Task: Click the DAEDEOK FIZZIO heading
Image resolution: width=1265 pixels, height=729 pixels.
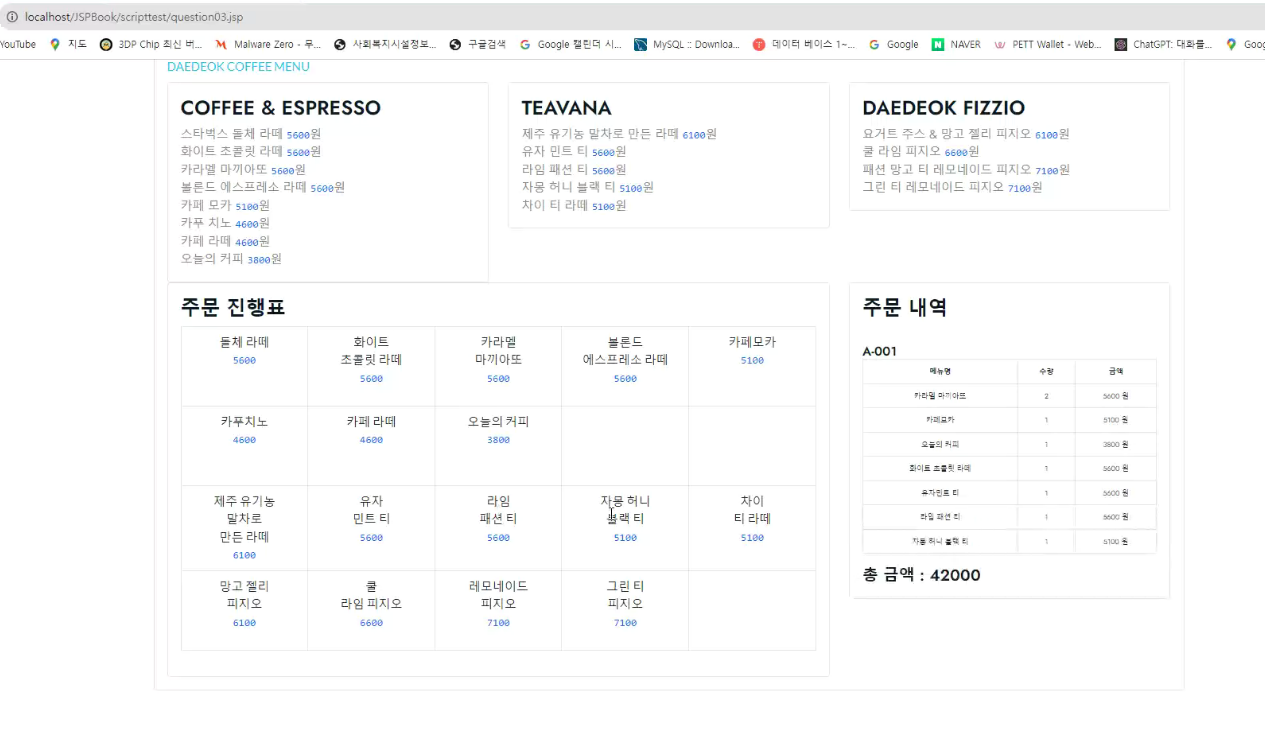Action: [x=944, y=108]
